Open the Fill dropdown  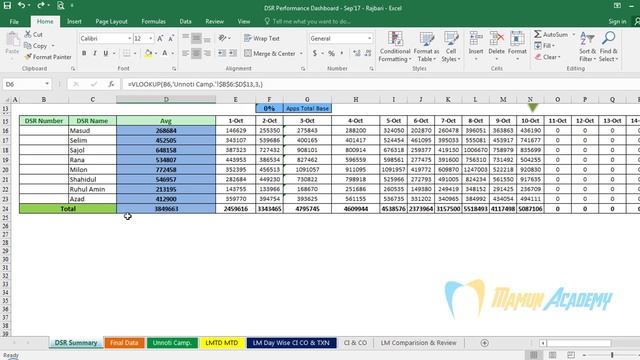click(x=544, y=46)
